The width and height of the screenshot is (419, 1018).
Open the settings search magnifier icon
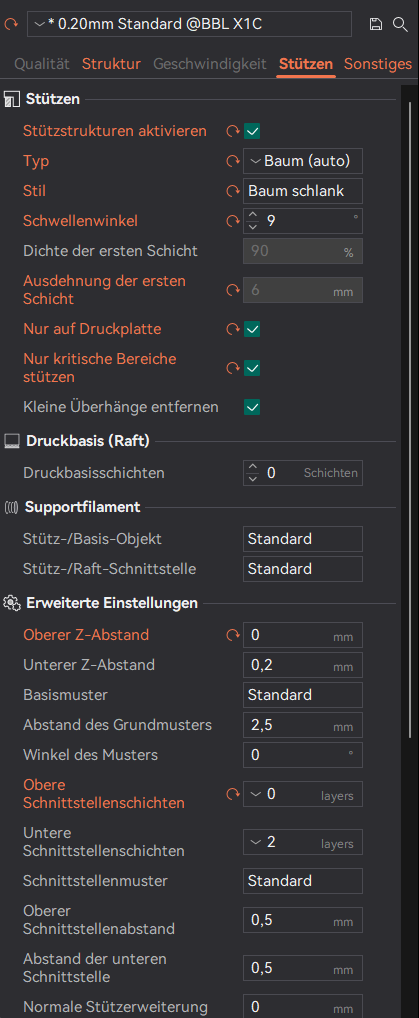coord(401,25)
